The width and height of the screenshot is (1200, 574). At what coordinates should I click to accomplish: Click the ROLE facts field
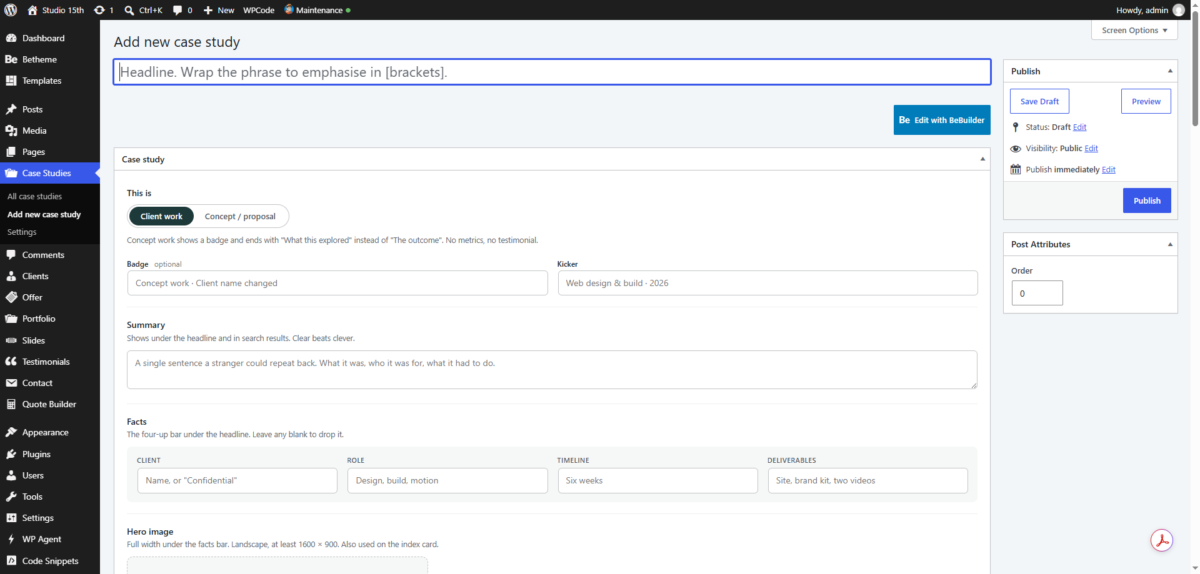tap(447, 480)
